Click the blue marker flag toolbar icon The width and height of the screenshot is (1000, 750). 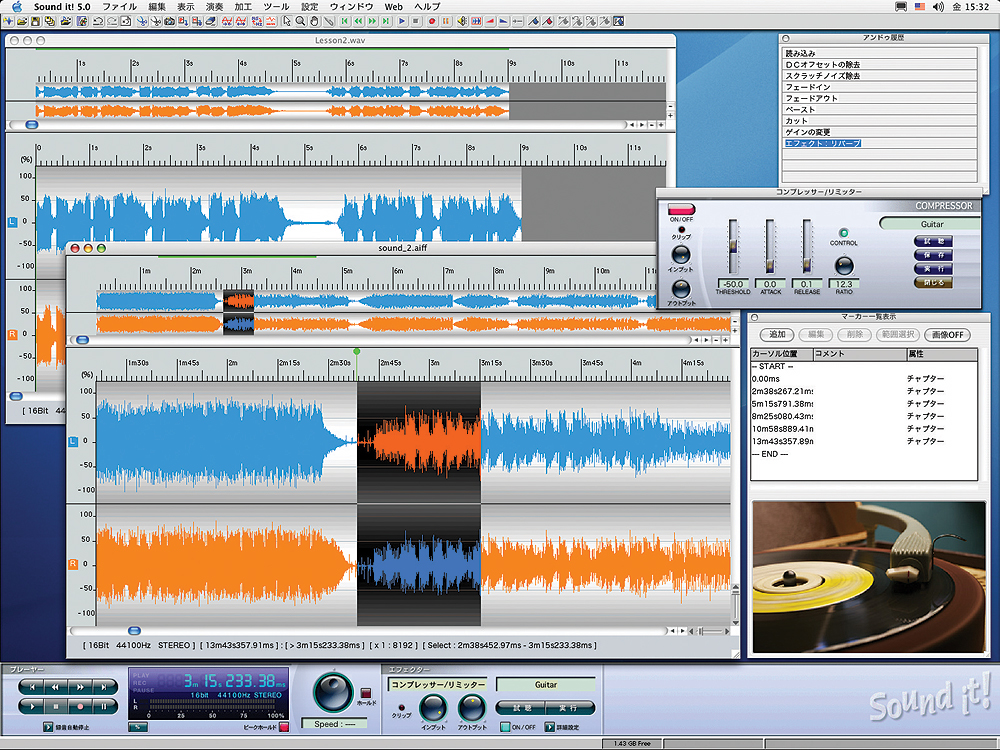point(533,22)
